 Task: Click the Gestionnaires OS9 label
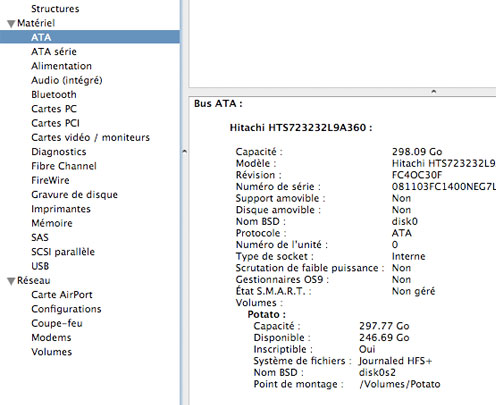282,280
